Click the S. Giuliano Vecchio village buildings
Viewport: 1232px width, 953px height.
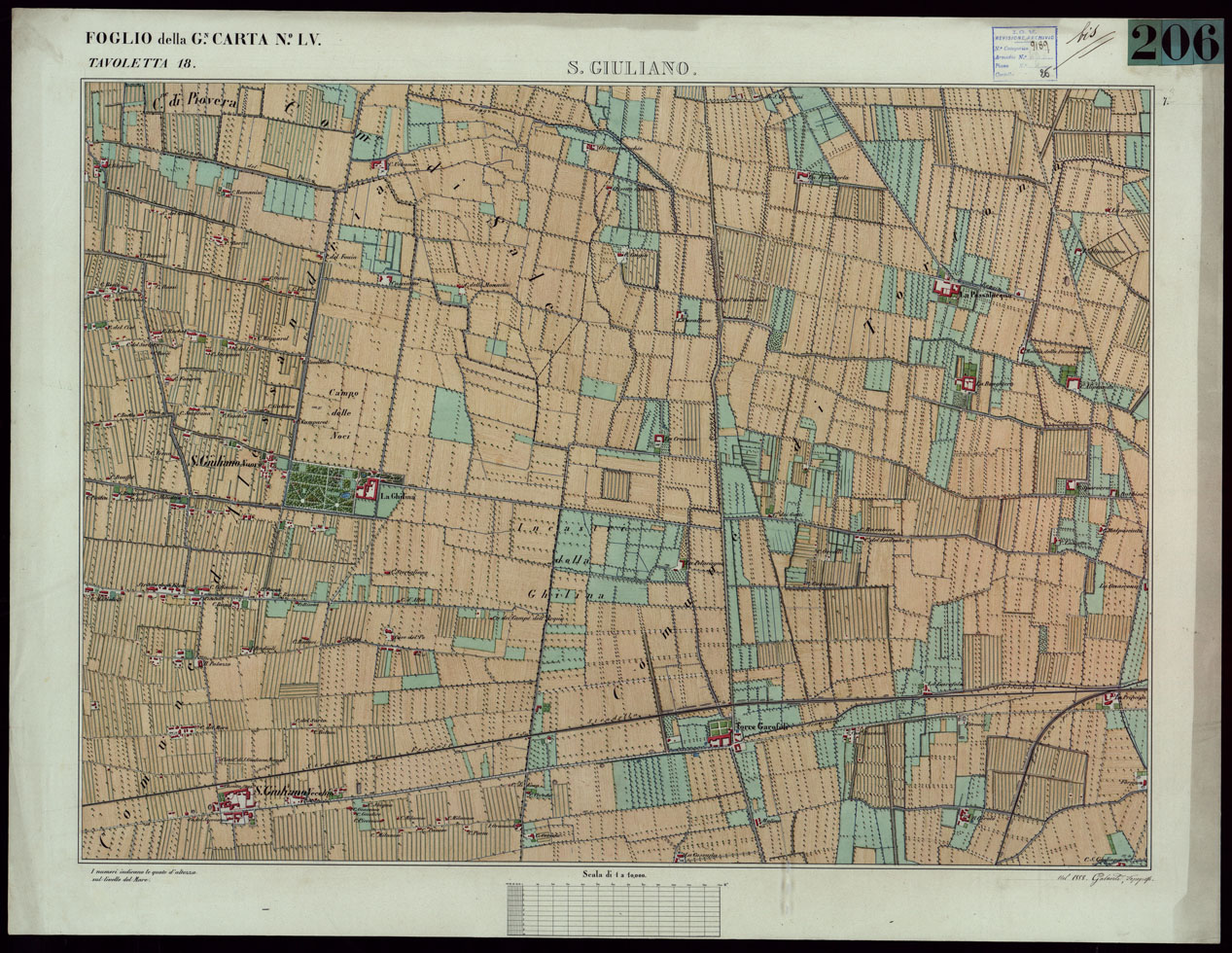tap(234, 802)
